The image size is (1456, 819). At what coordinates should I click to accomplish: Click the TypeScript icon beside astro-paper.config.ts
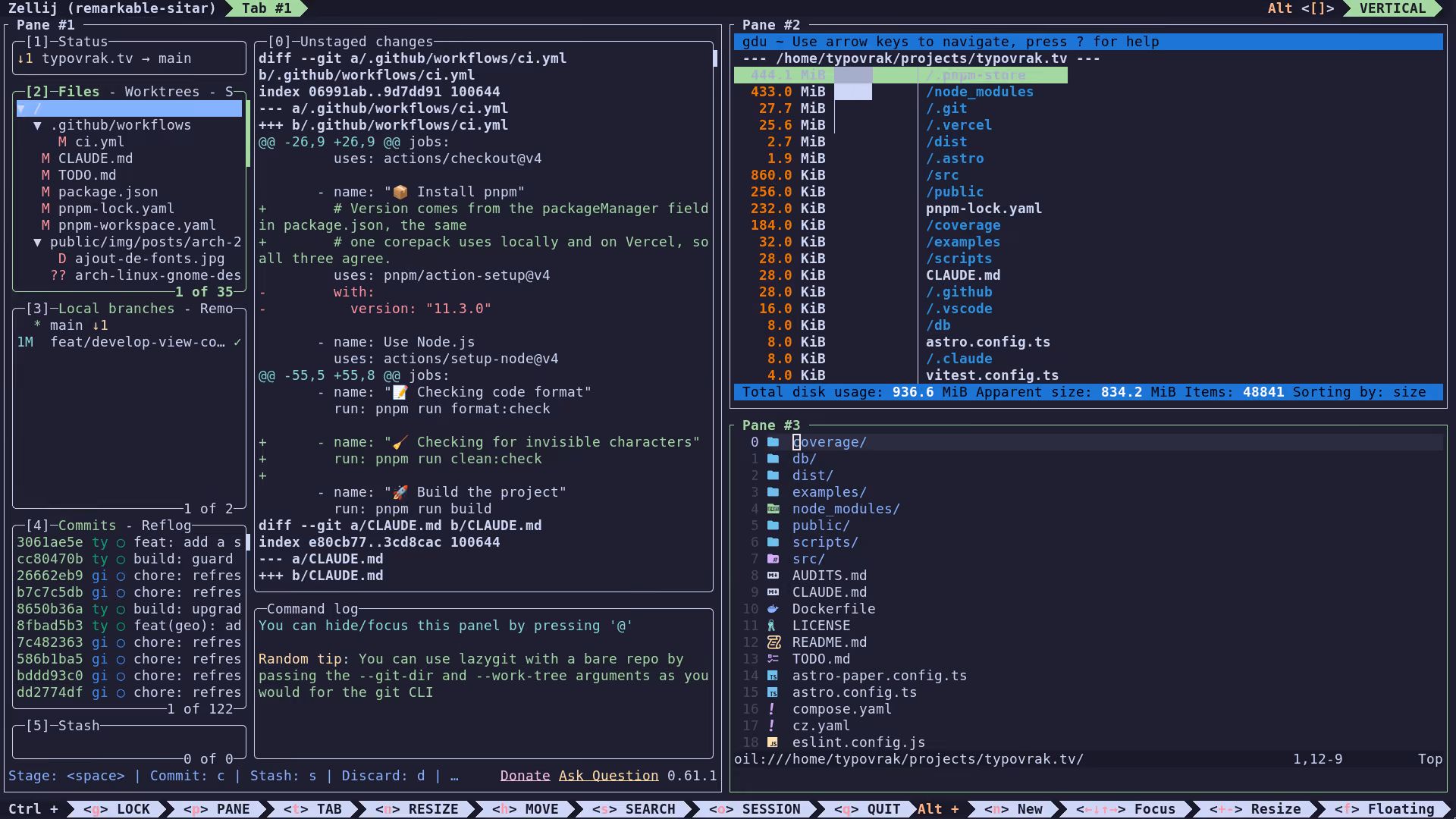[773, 676]
